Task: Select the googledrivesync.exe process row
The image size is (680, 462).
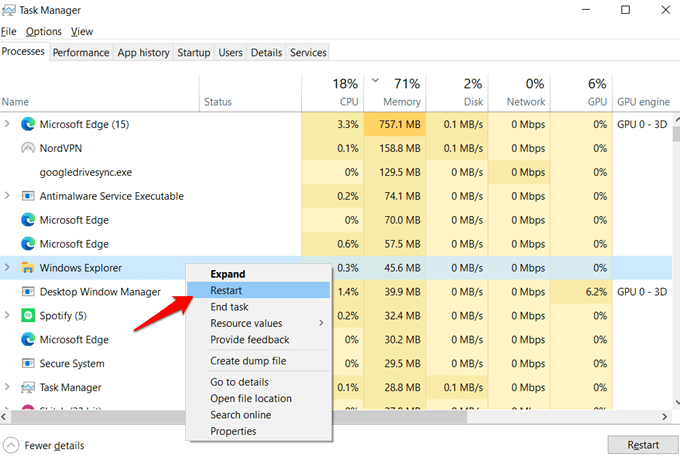Action: [x=336, y=172]
